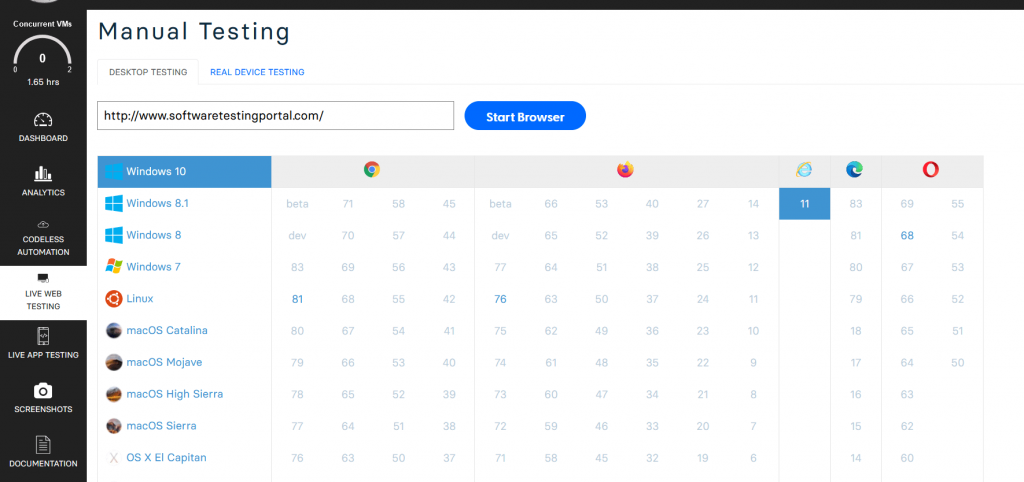Select the Opera browser icon
The image size is (1024, 482).
tap(930, 170)
